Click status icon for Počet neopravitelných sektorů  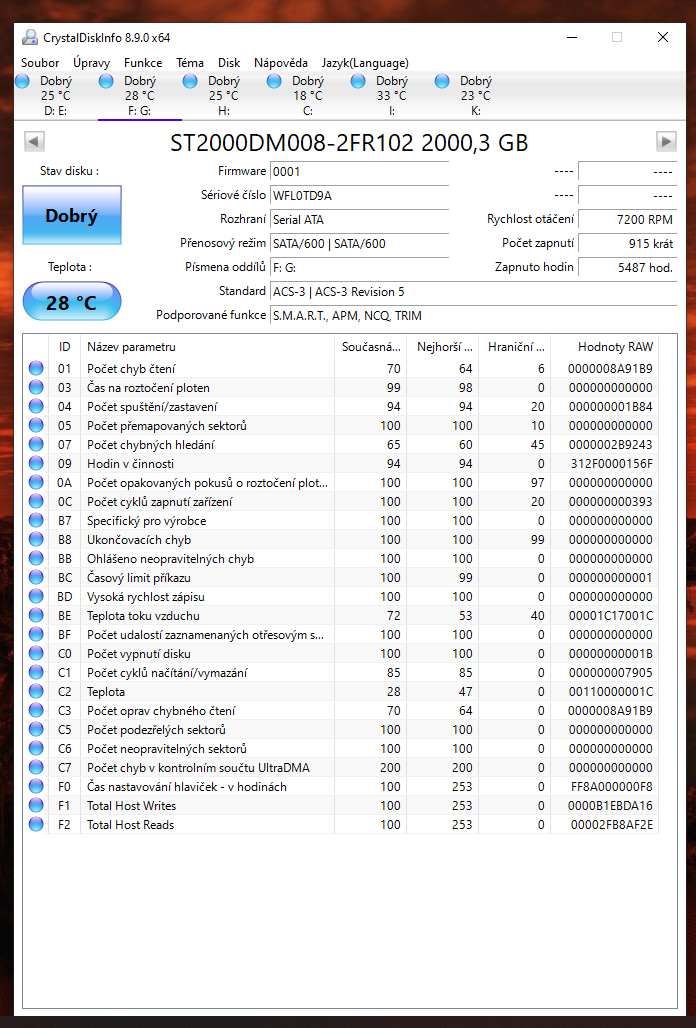(x=36, y=749)
